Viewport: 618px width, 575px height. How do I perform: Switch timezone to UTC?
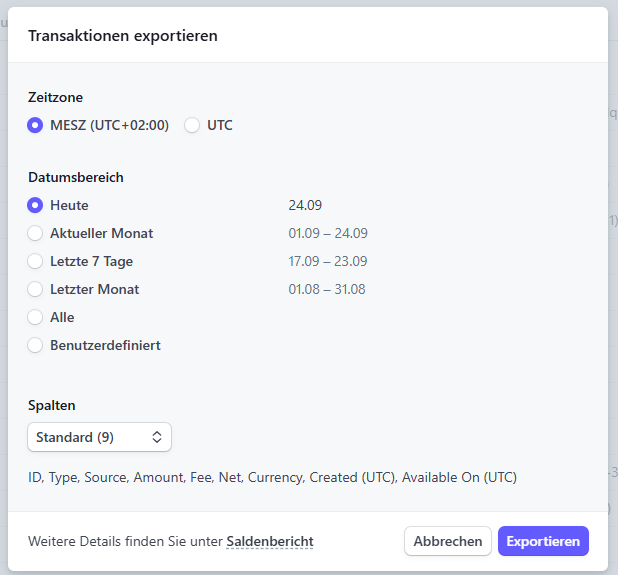coord(192,125)
